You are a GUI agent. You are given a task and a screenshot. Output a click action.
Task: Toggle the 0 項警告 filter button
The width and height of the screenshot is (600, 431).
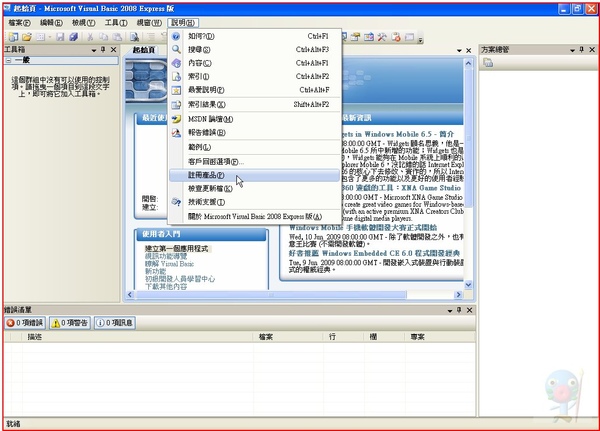point(70,323)
